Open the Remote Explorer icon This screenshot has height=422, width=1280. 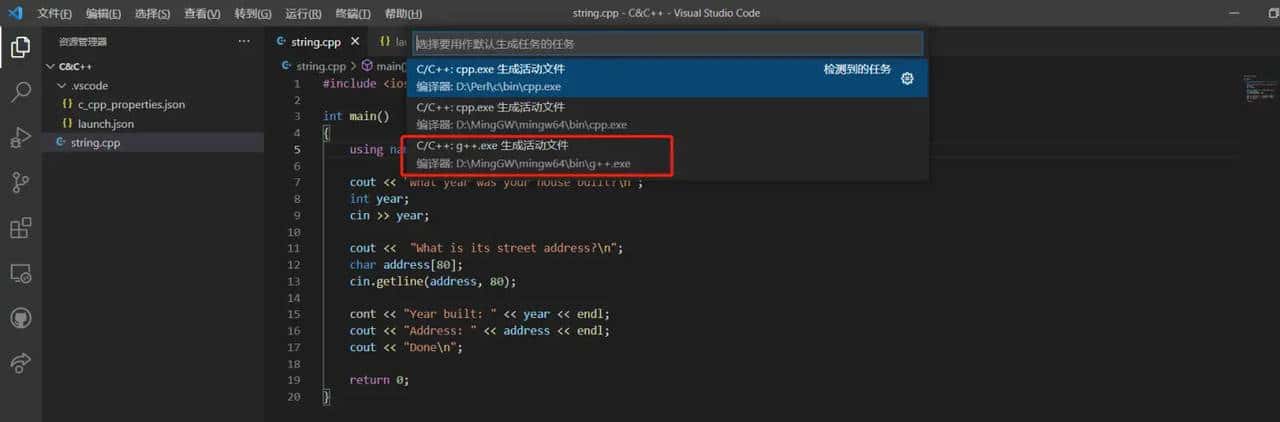pos(20,273)
